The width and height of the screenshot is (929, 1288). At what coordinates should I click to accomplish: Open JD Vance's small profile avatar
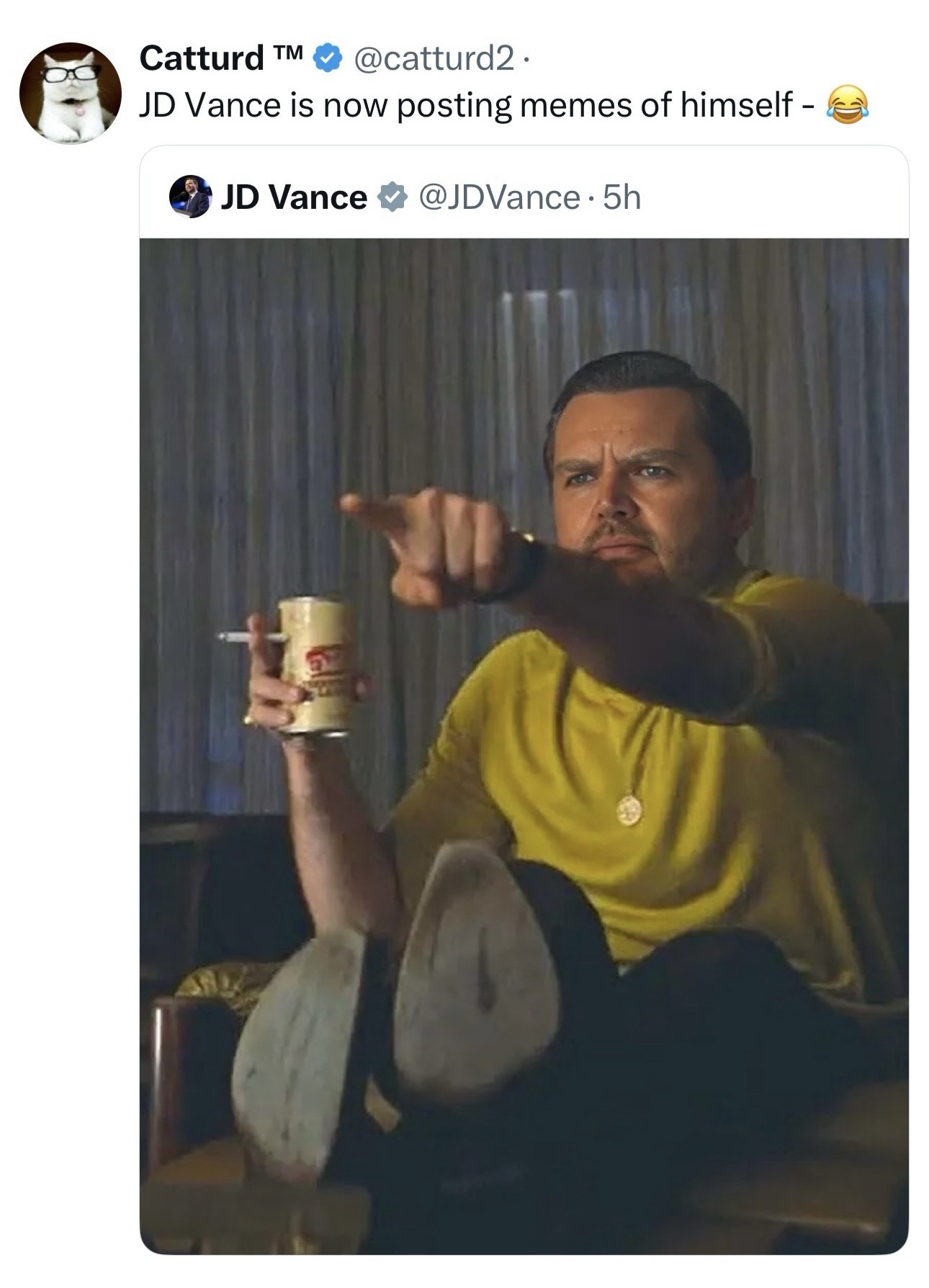[x=190, y=197]
